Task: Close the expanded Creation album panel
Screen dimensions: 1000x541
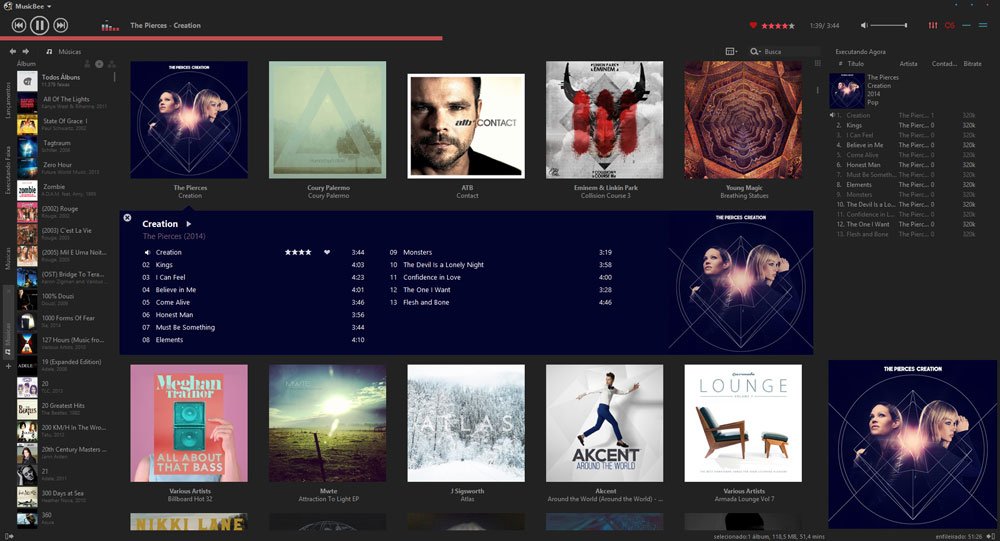Action: [x=127, y=218]
